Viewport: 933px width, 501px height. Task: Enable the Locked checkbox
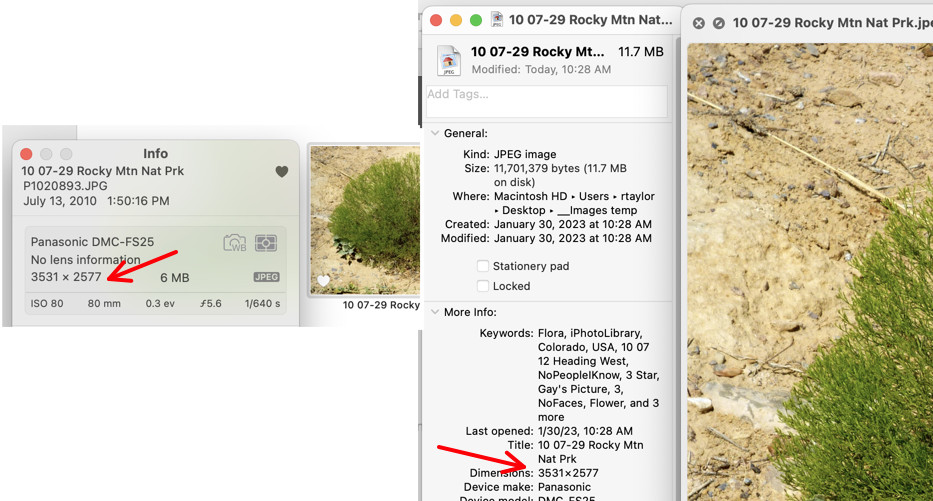(483, 286)
